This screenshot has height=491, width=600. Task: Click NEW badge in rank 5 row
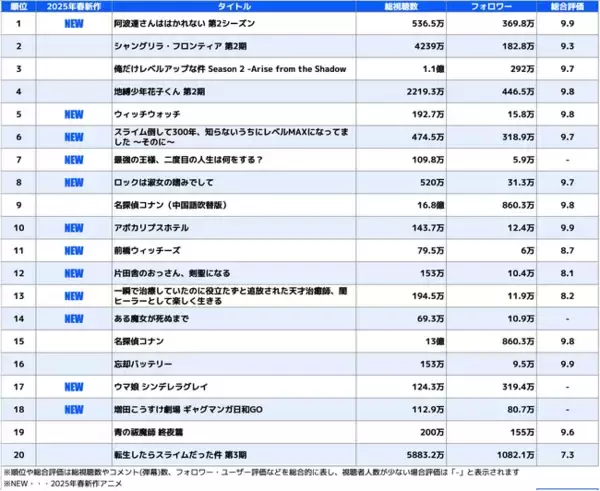[74, 114]
